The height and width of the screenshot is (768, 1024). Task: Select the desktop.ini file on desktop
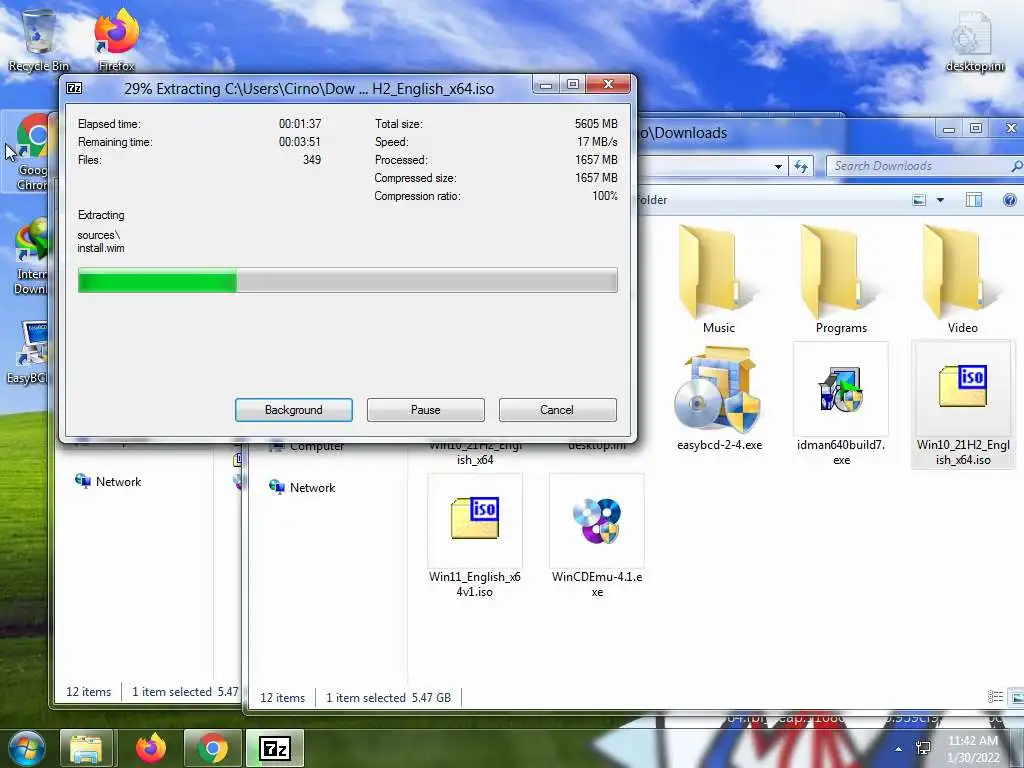[x=975, y=40]
